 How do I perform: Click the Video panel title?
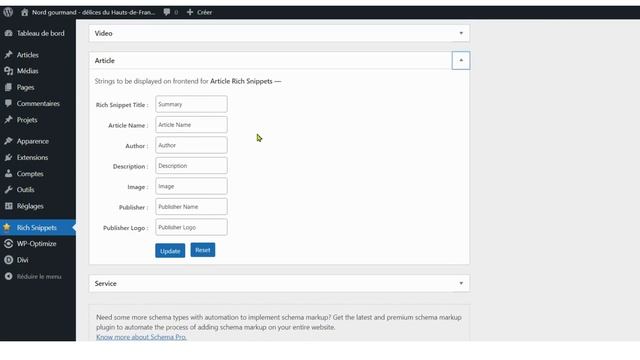103,33
